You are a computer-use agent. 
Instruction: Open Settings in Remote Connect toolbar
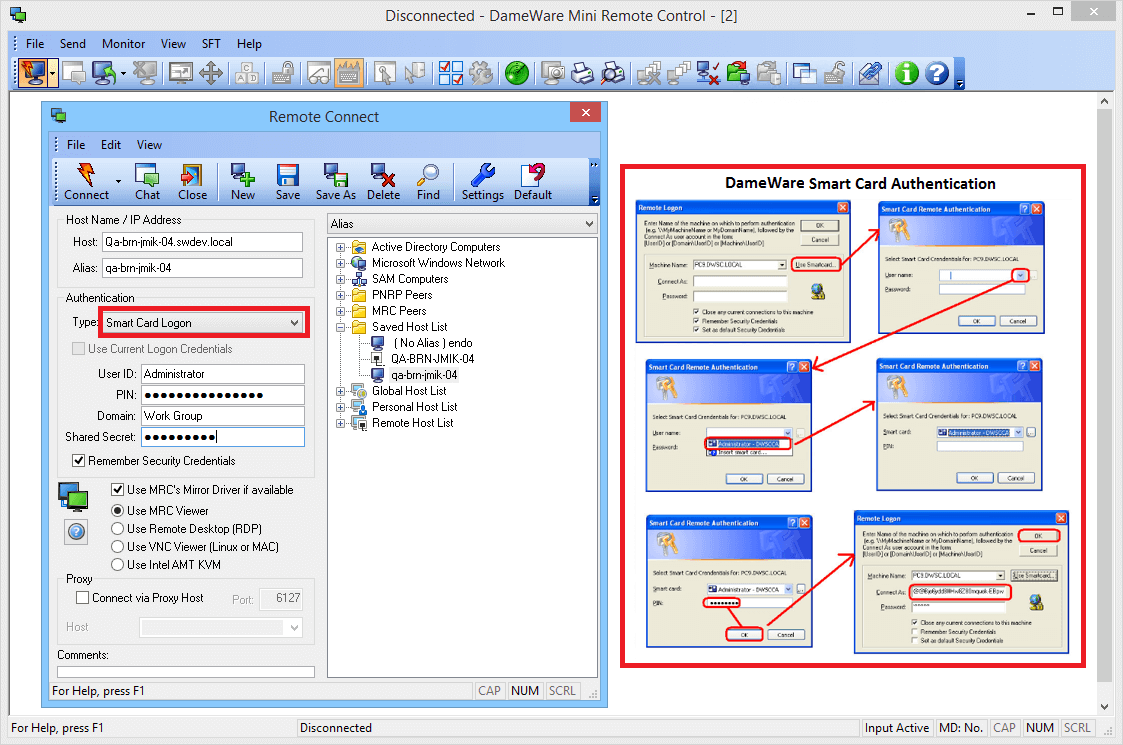[x=483, y=182]
